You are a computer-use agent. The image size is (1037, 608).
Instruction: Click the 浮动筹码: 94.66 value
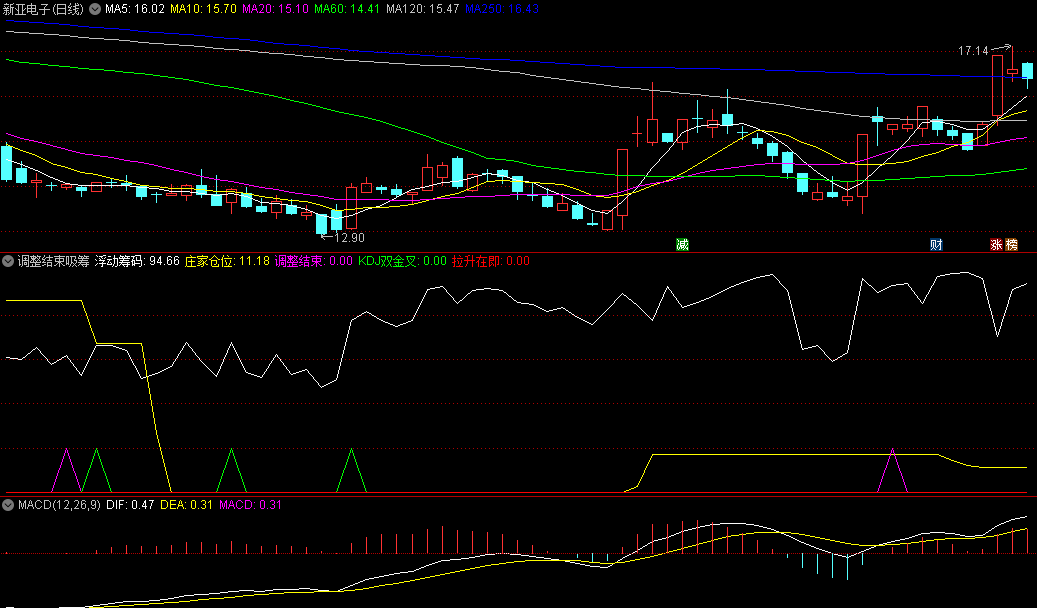pos(137,261)
